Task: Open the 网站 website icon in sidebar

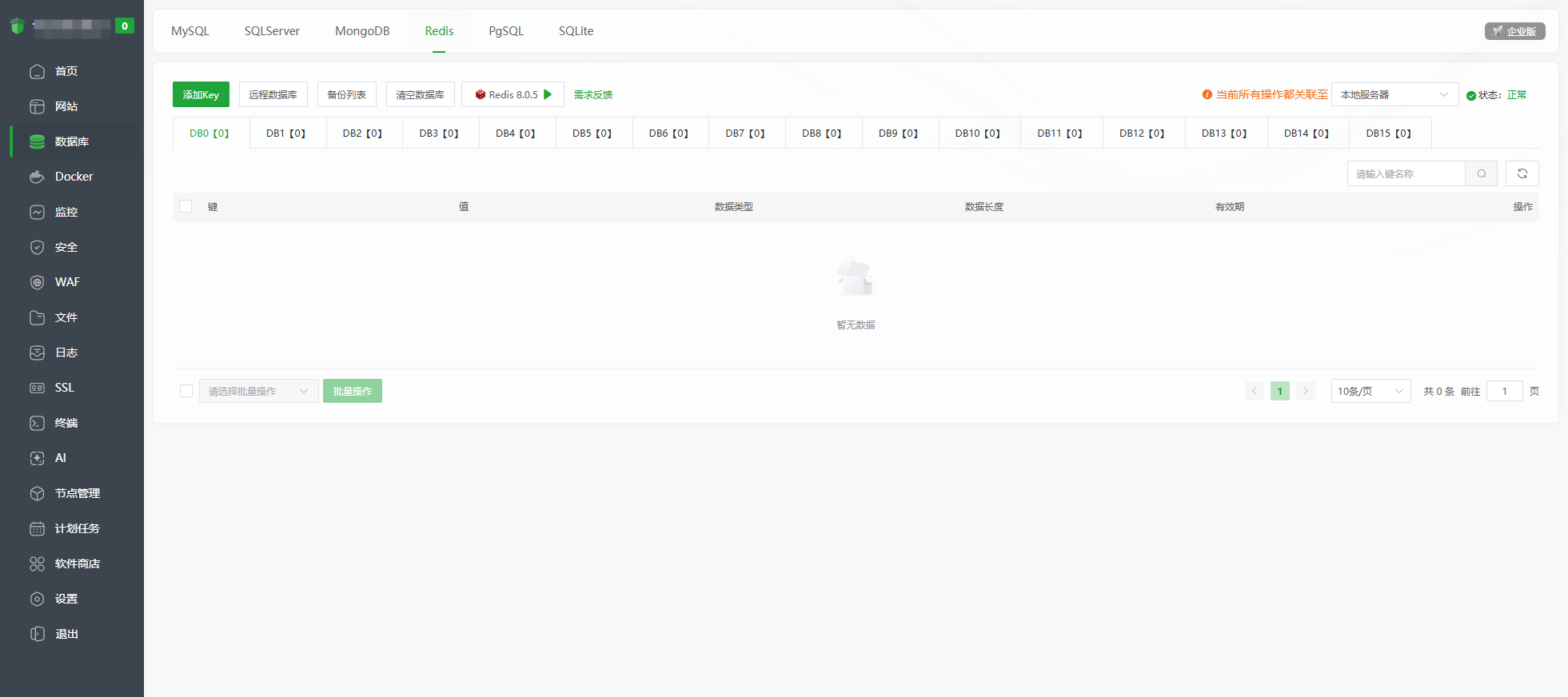Action: point(37,106)
